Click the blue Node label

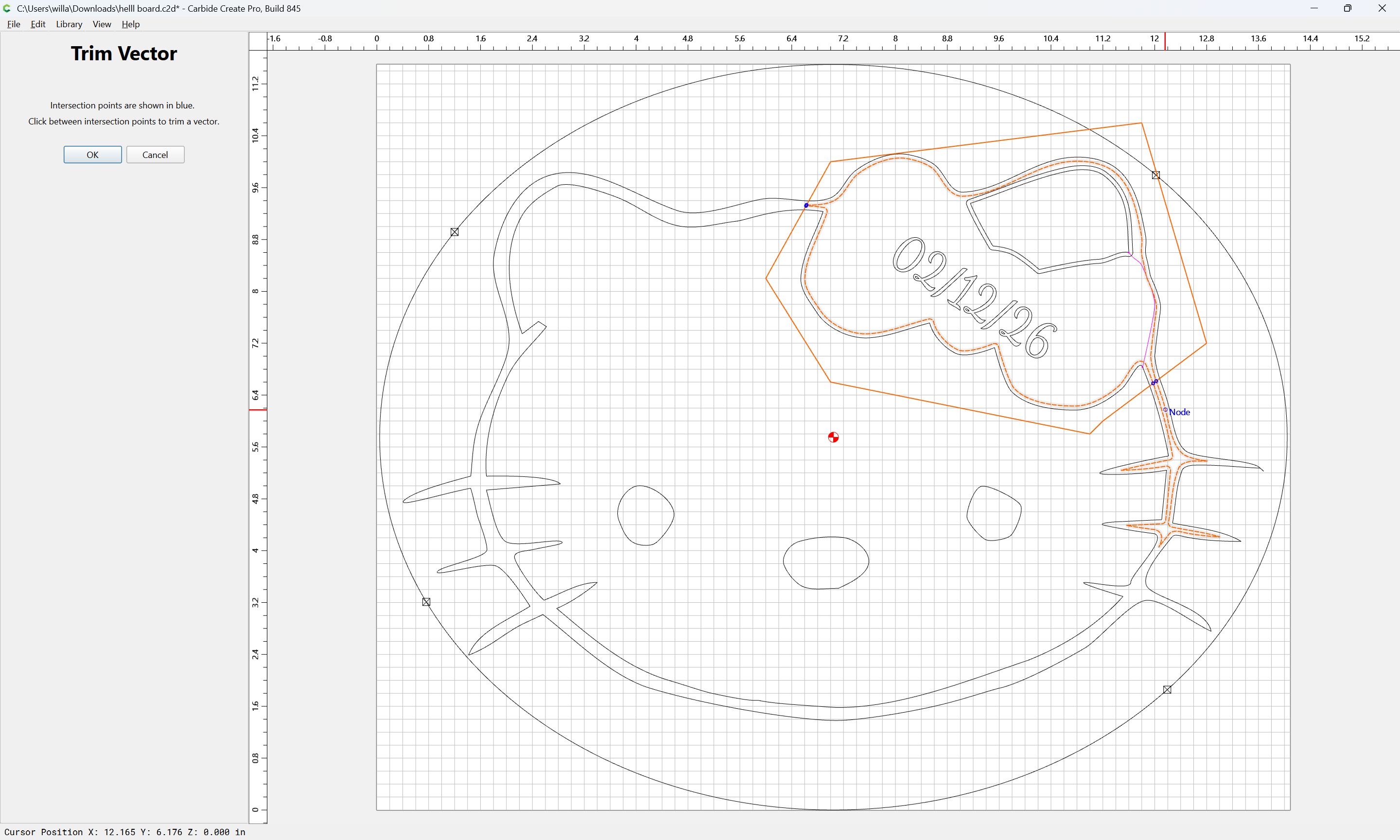(1179, 412)
